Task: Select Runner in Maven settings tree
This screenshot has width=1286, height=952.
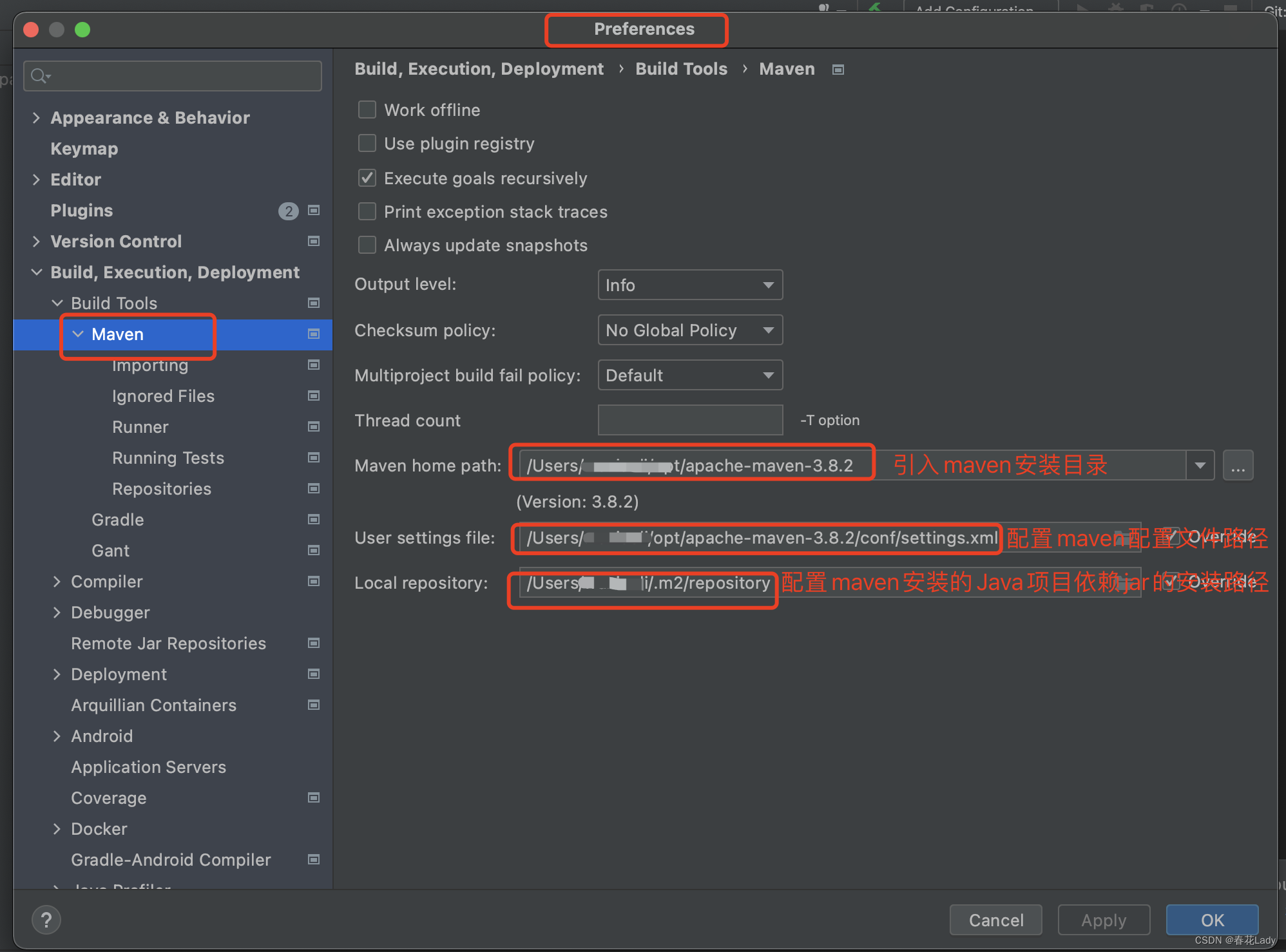Action: [140, 427]
